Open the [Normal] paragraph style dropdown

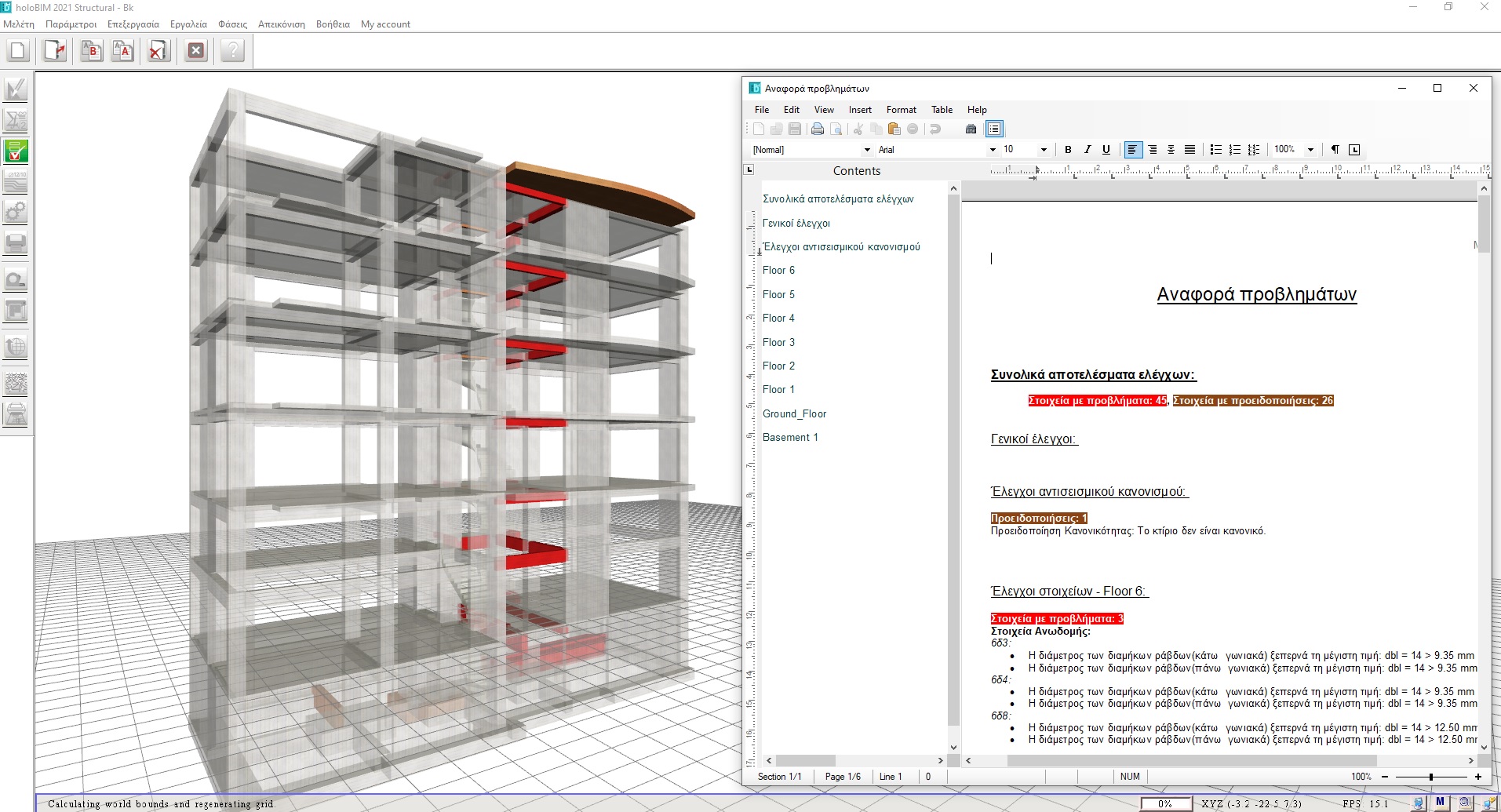coord(867,150)
